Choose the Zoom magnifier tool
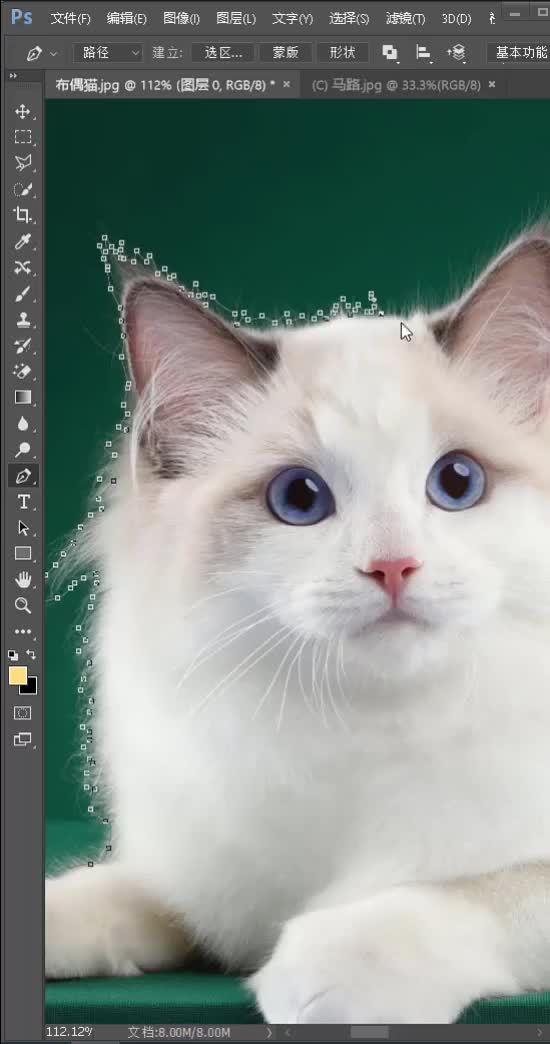The width and height of the screenshot is (550, 1044). pyautogui.click(x=23, y=605)
